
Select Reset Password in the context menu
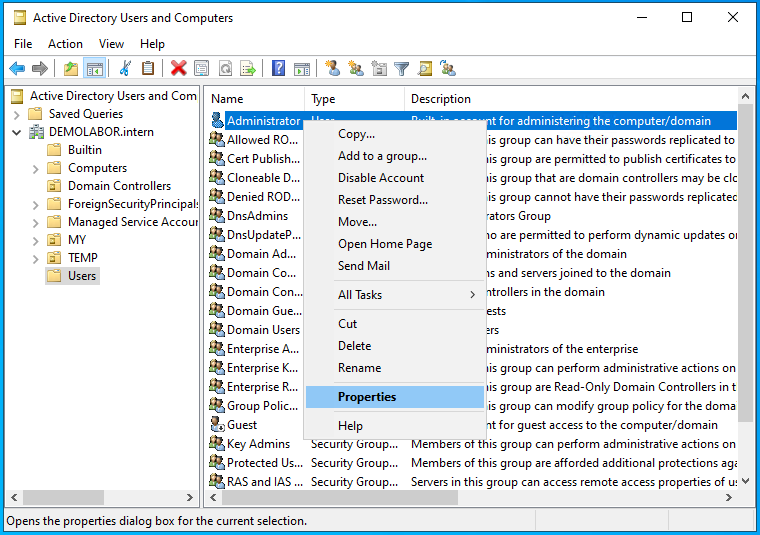tap(382, 200)
